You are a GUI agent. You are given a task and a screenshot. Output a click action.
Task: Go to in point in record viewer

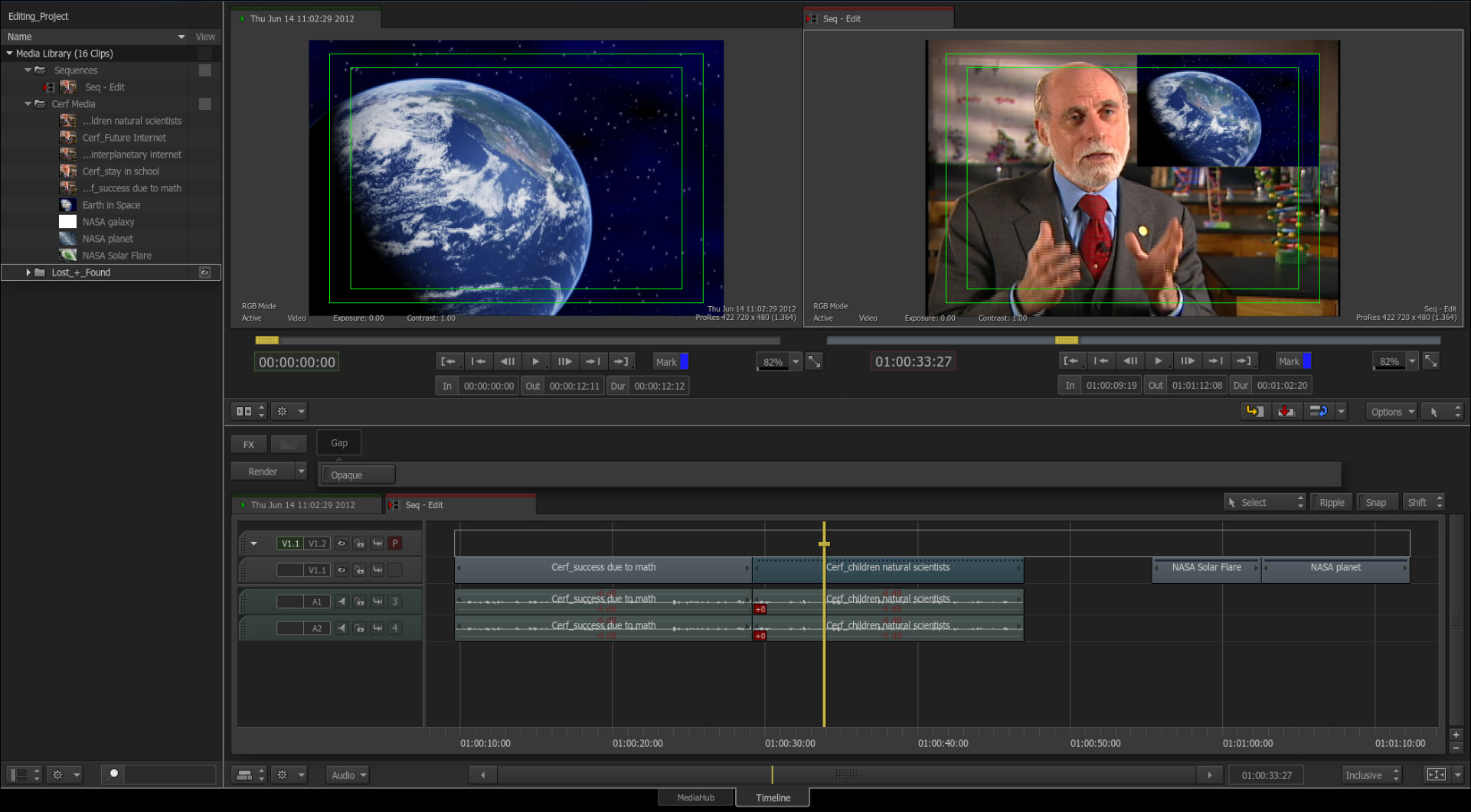1071,360
